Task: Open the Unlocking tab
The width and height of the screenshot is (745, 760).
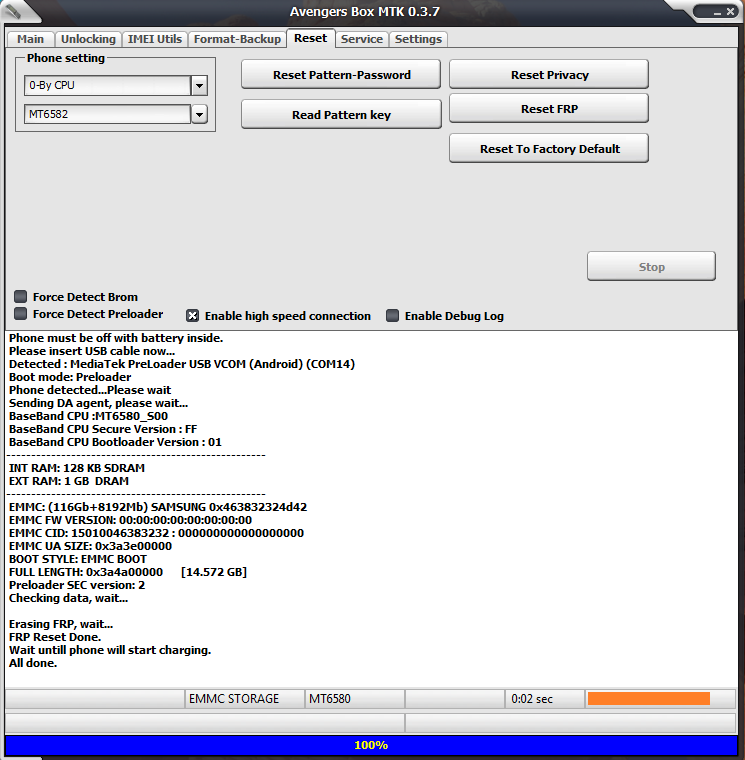Action: (88, 39)
